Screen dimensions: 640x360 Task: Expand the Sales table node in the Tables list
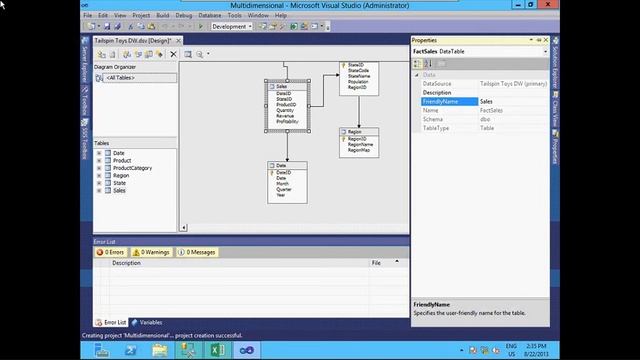pos(99,191)
